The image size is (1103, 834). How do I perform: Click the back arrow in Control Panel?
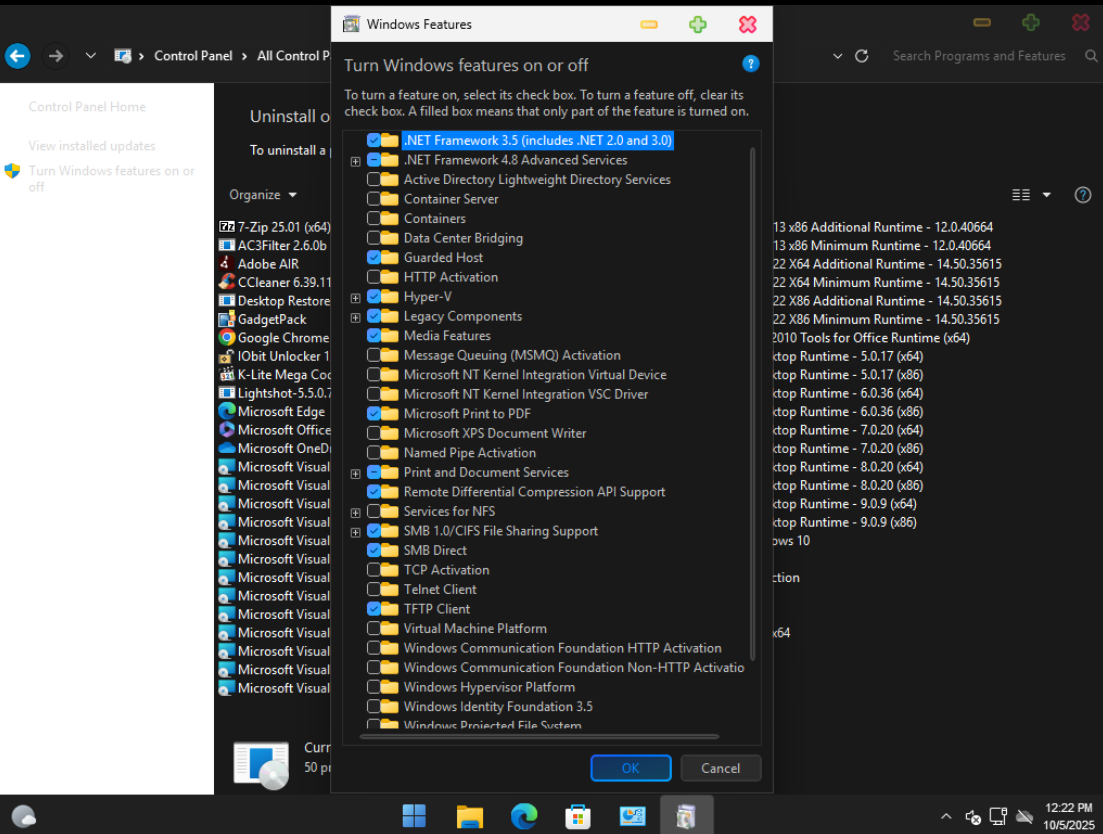tap(18, 56)
